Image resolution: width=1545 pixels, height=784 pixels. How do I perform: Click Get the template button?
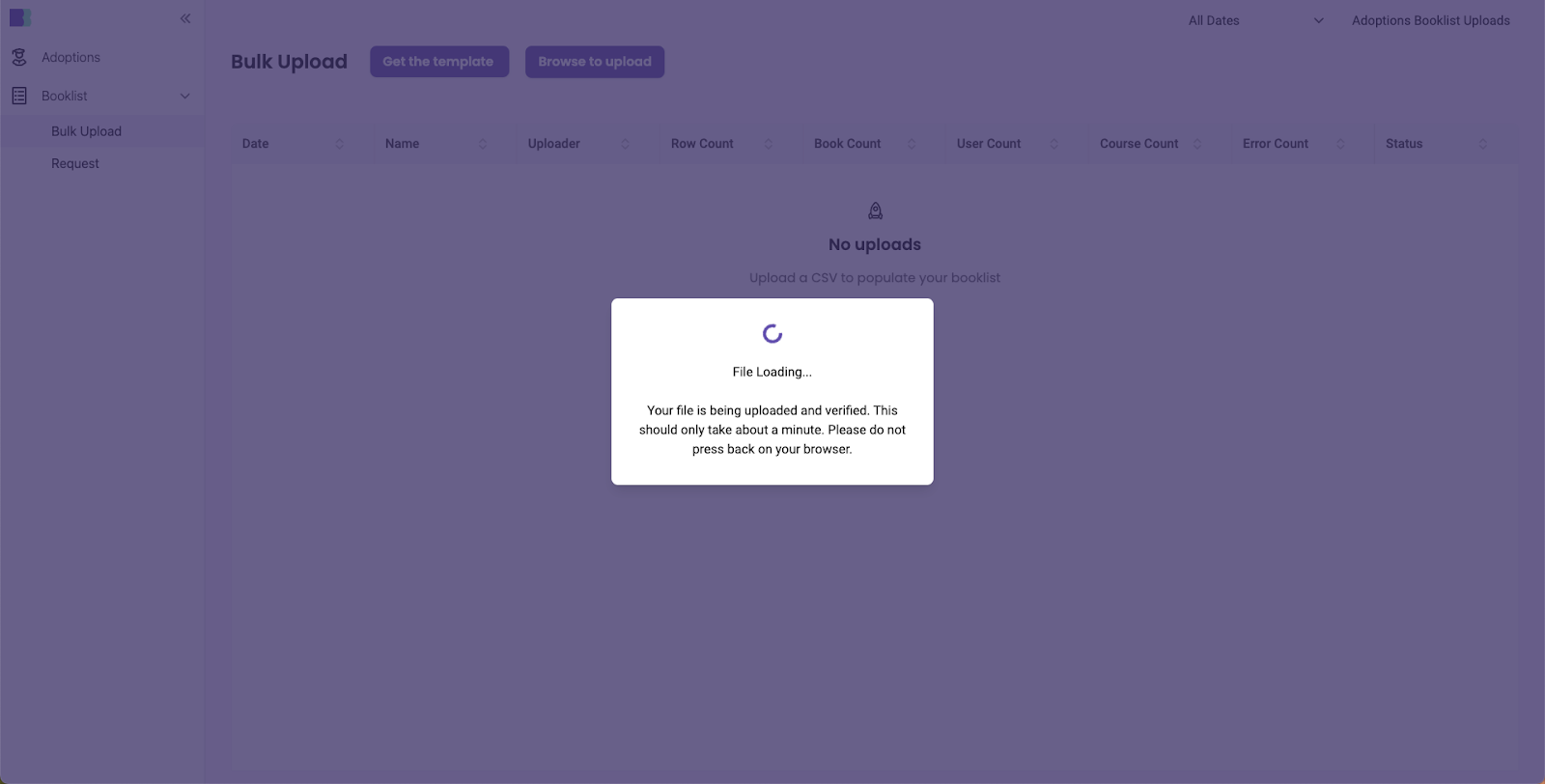point(438,62)
